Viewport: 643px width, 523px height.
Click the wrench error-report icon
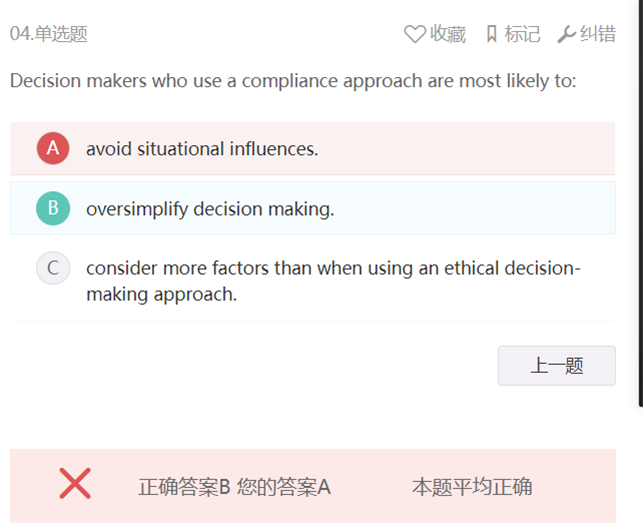pyautogui.click(x=566, y=34)
